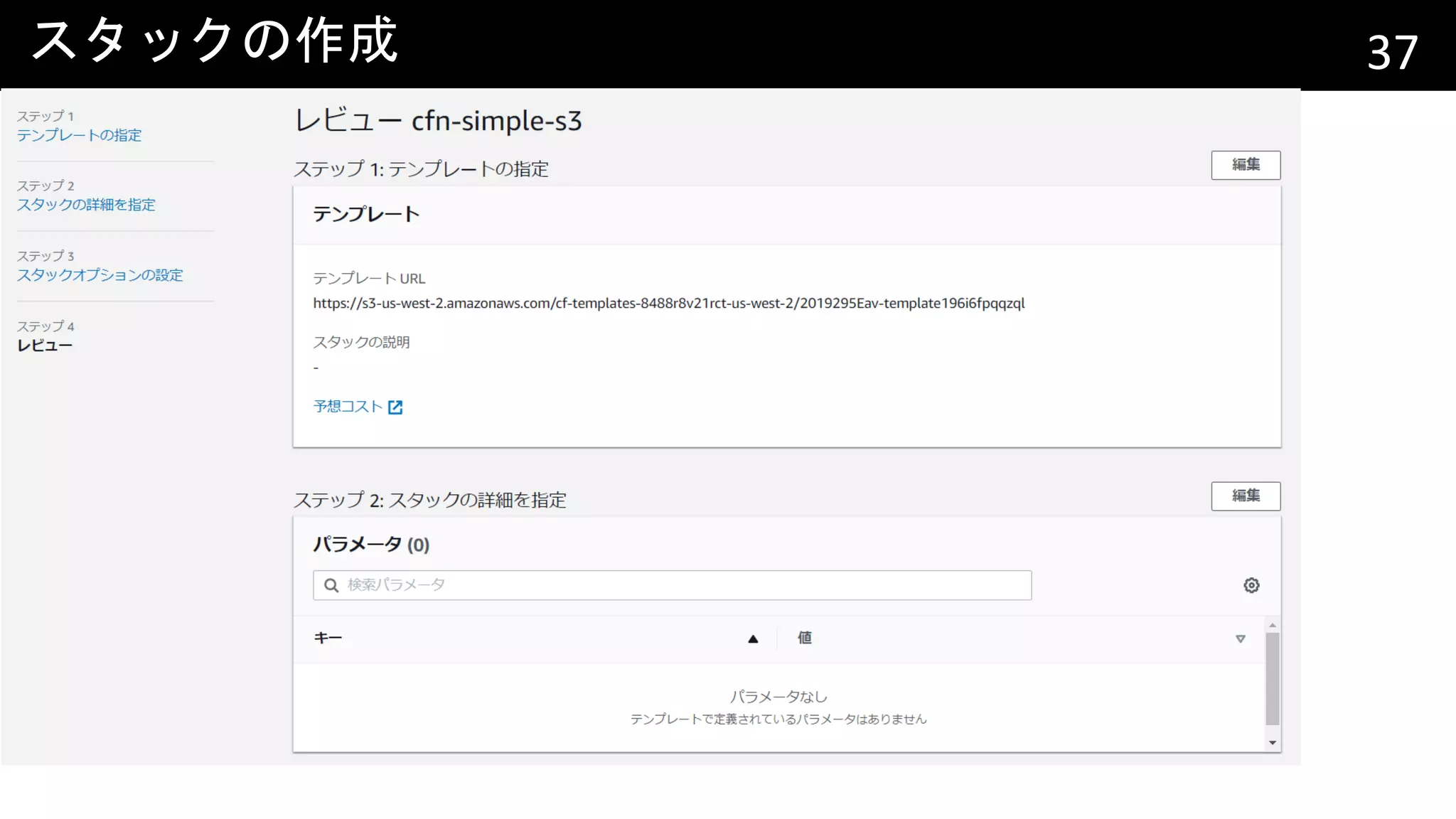Open the parameters settings gear icon
Screen dimensions: 1456x819
click(1251, 585)
